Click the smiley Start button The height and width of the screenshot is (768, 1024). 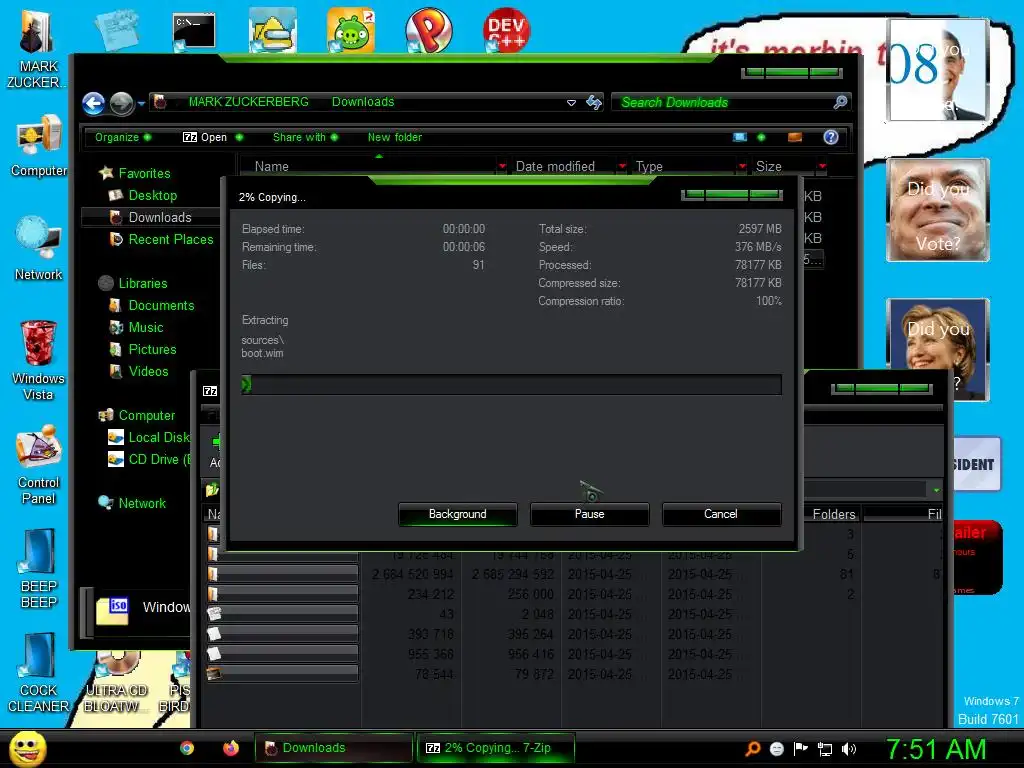pos(27,749)
